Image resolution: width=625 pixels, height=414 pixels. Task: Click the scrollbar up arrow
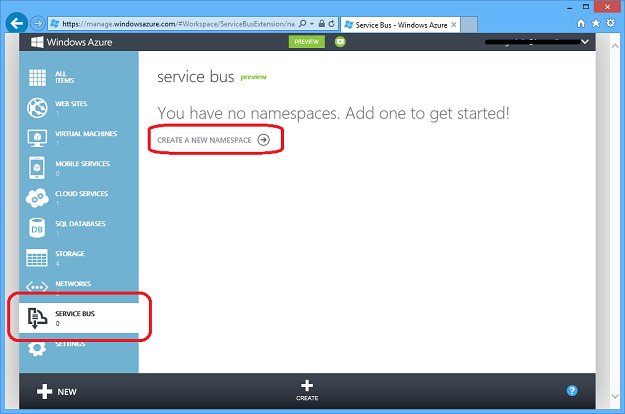point(615,45)
